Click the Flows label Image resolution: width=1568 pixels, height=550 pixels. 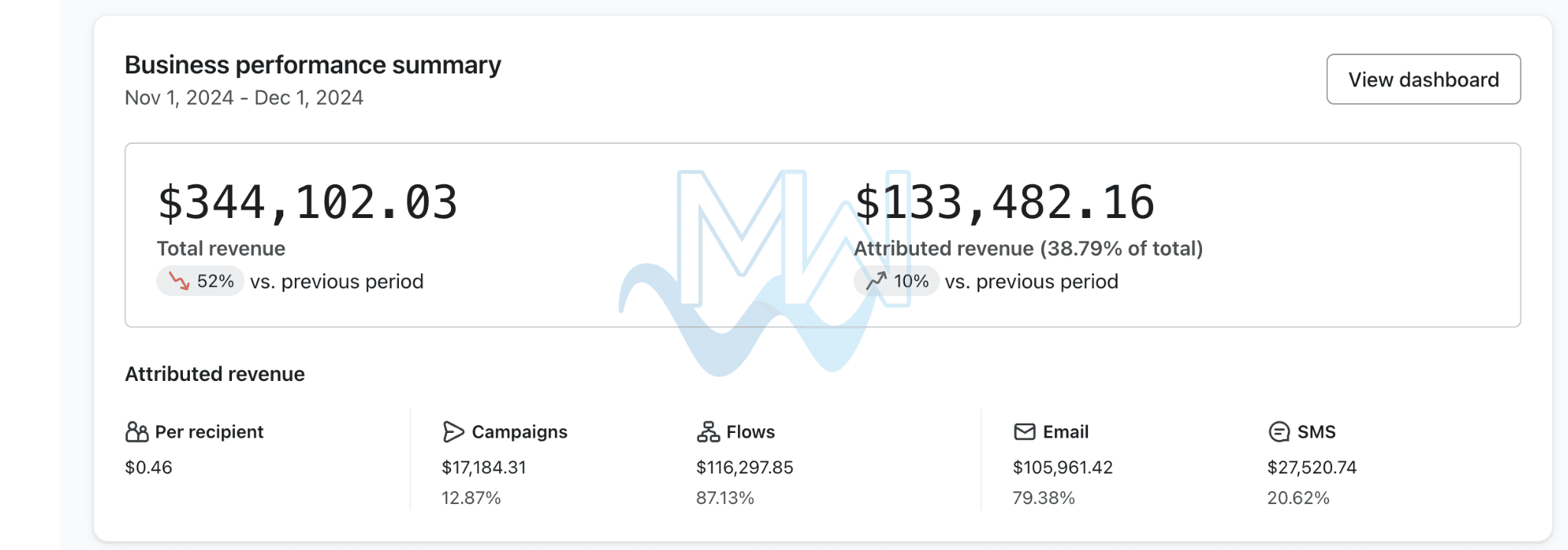750,432
